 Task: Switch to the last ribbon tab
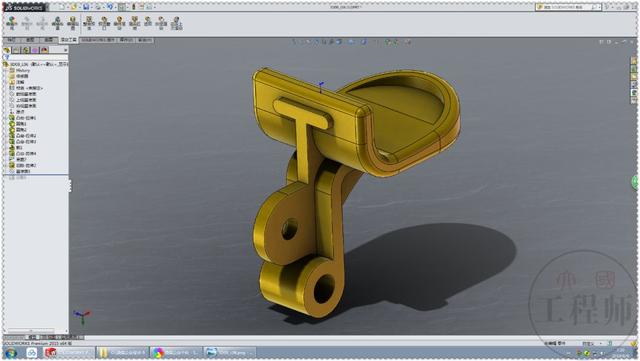[145, 40]
